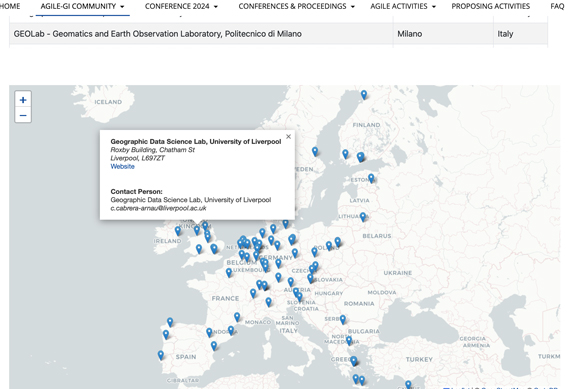Expand Conference 2024 dropdown menu
The height and width of the screenshot is (389, 585).
click(181, 6)
